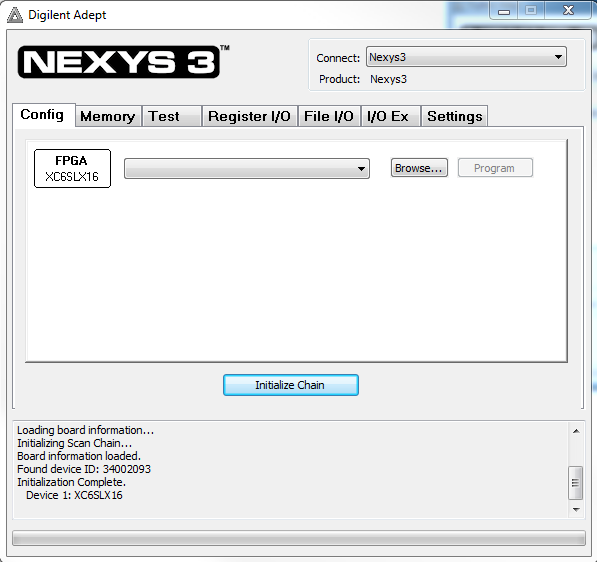Expand the FPGA configuration file dropdown
This screenshot has width=597, height=562.
[247, 169]
